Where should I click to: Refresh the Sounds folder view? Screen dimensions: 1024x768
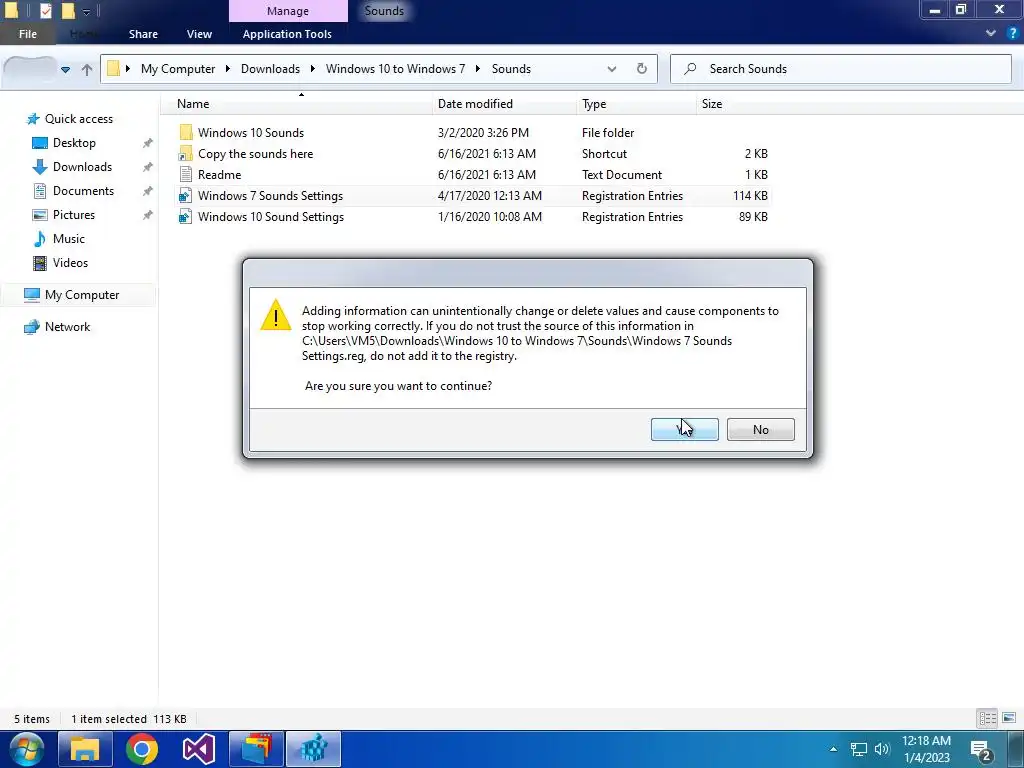click(641, 69)
